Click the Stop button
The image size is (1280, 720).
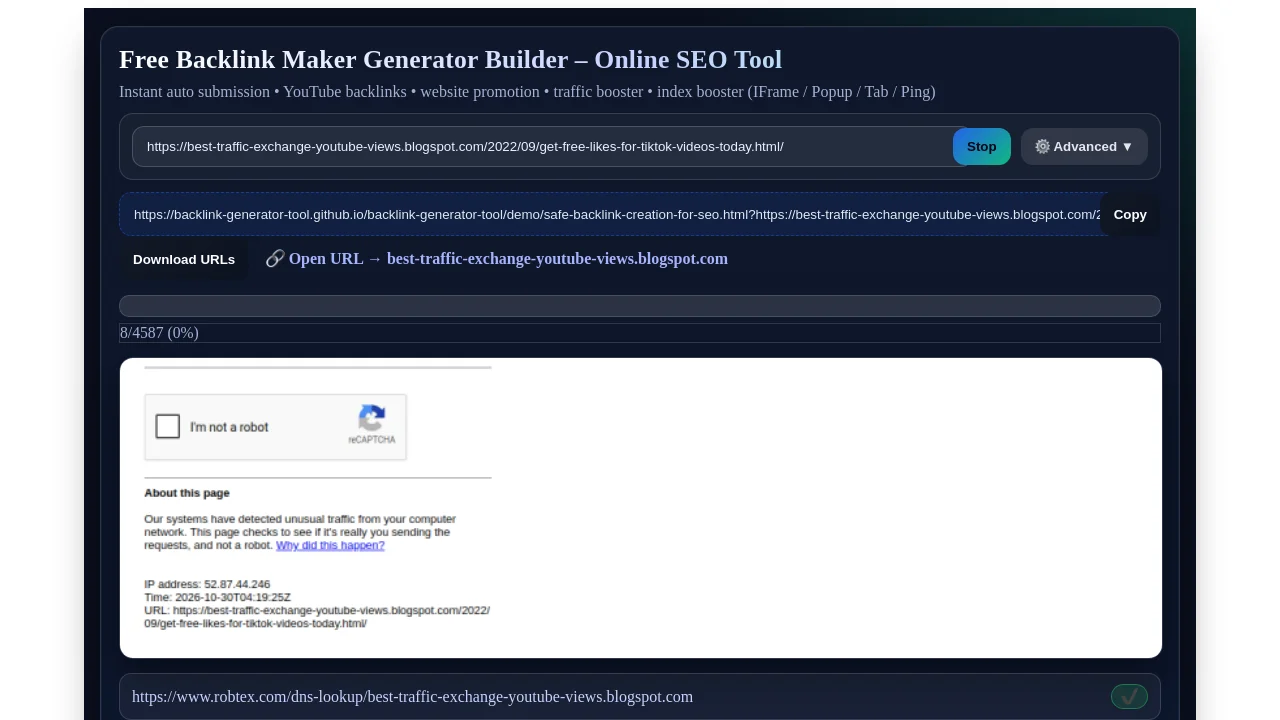click(981, 146)
